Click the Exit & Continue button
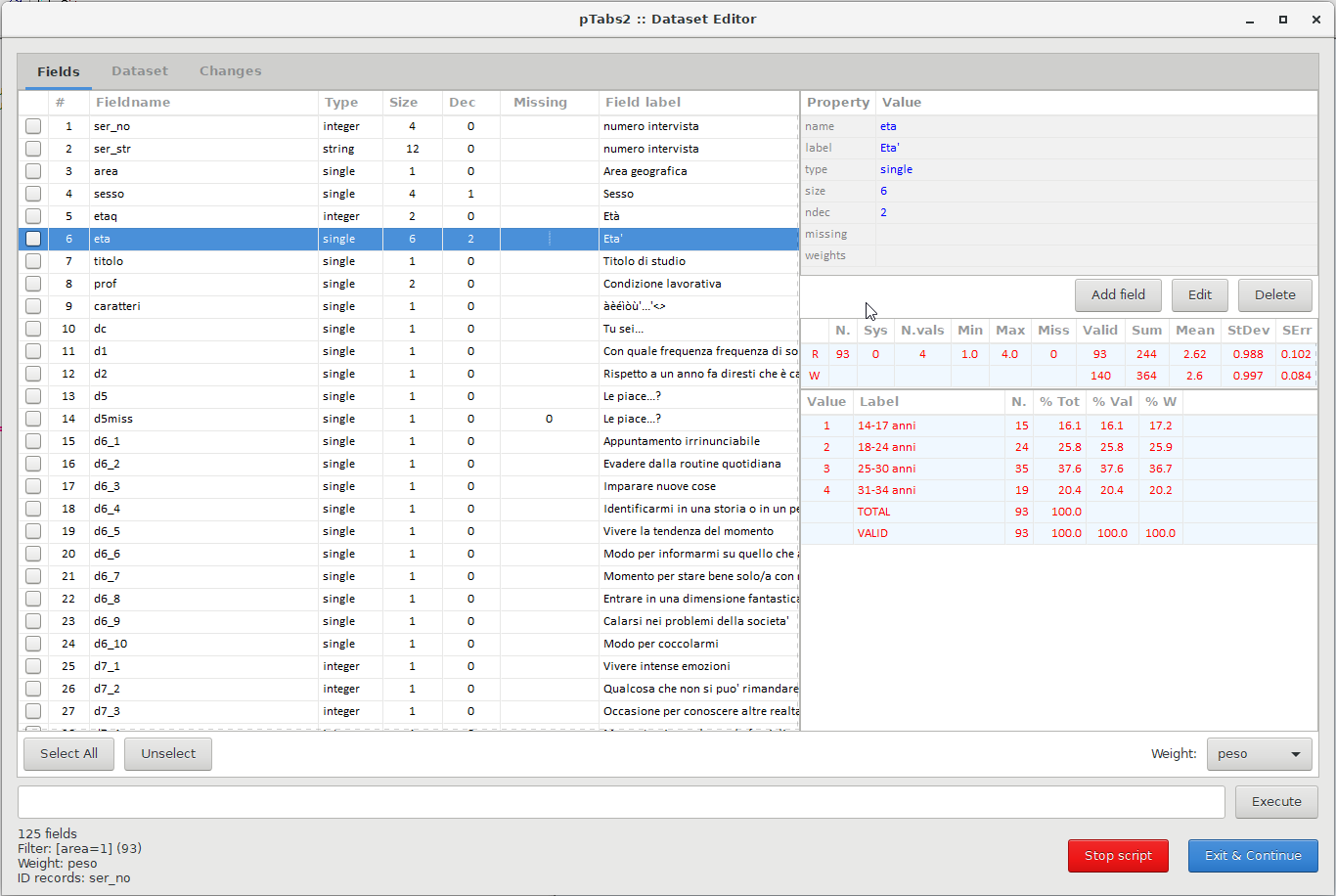Screen dimensions: 1336x896 coord(1253,856)
